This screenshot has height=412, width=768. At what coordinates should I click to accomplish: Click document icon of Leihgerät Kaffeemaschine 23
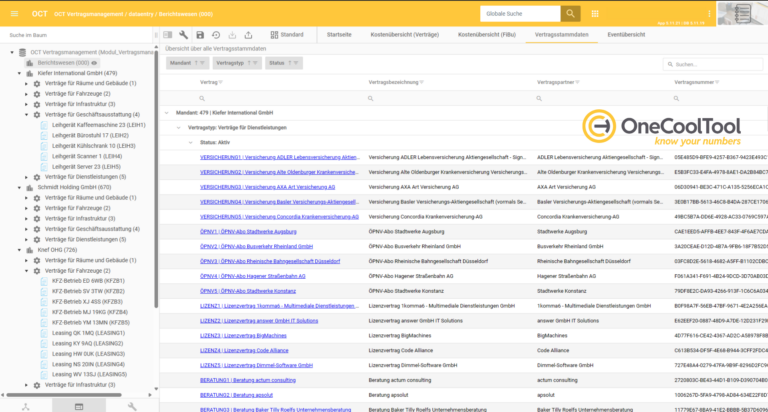pos(44,125)
